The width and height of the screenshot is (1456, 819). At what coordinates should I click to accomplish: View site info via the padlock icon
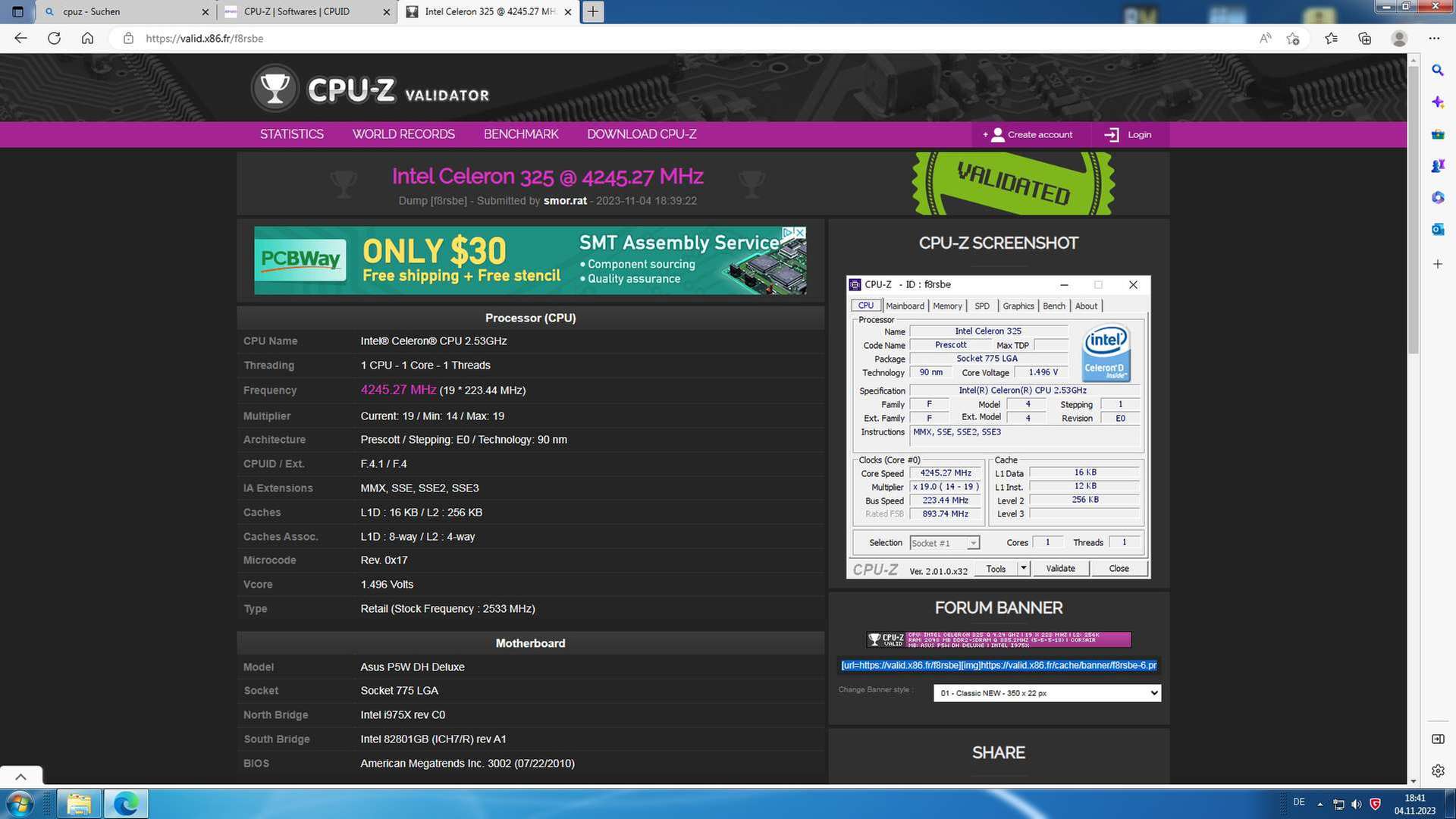128,38
